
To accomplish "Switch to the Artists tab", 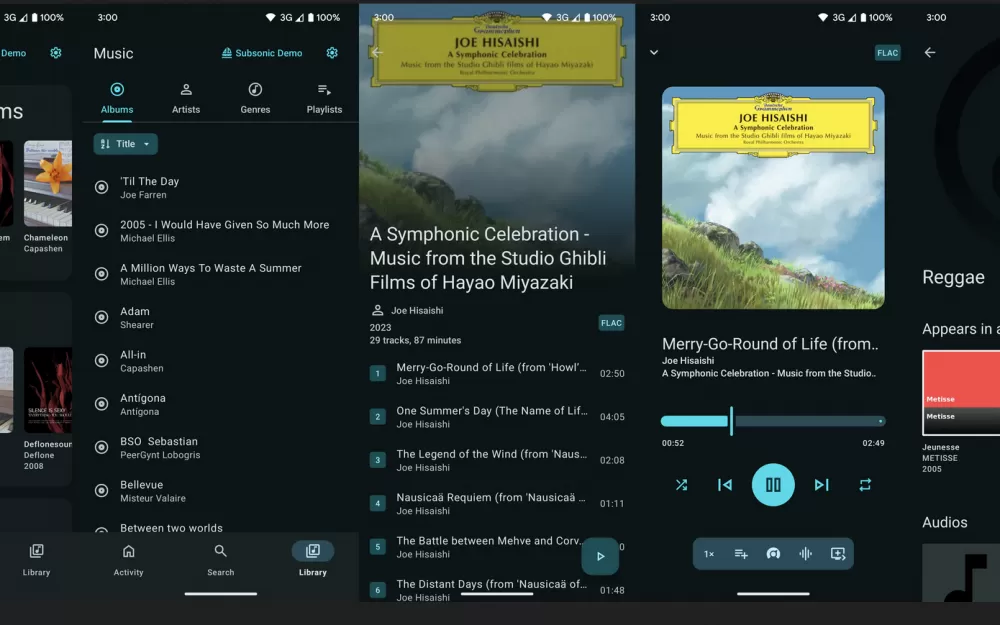I will click(x=186, y=98).
